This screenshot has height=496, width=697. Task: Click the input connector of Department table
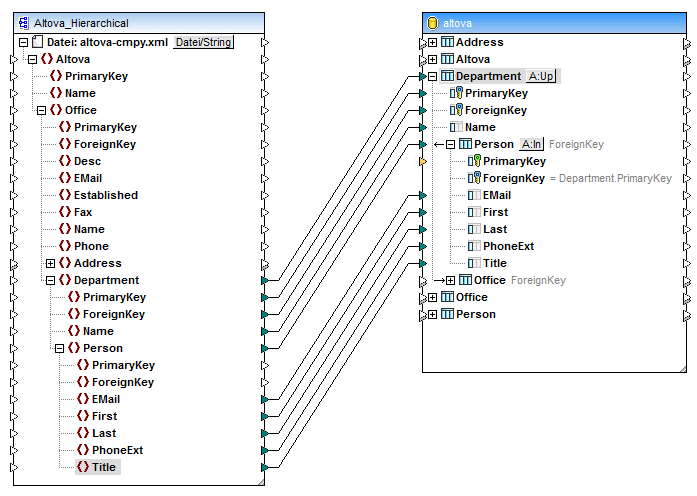(x=423, y=76)
